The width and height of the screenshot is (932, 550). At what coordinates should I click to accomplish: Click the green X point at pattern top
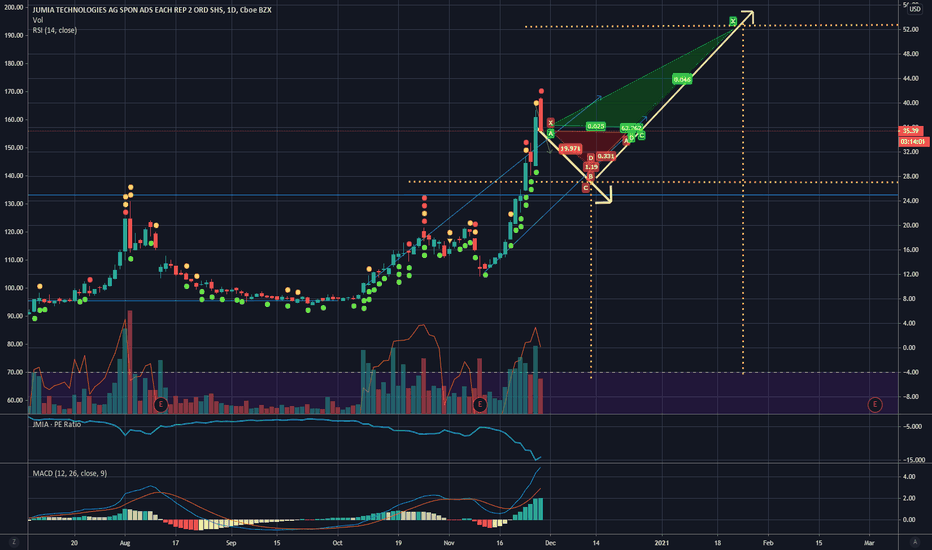pyautogui.click(x=733, y=21)
